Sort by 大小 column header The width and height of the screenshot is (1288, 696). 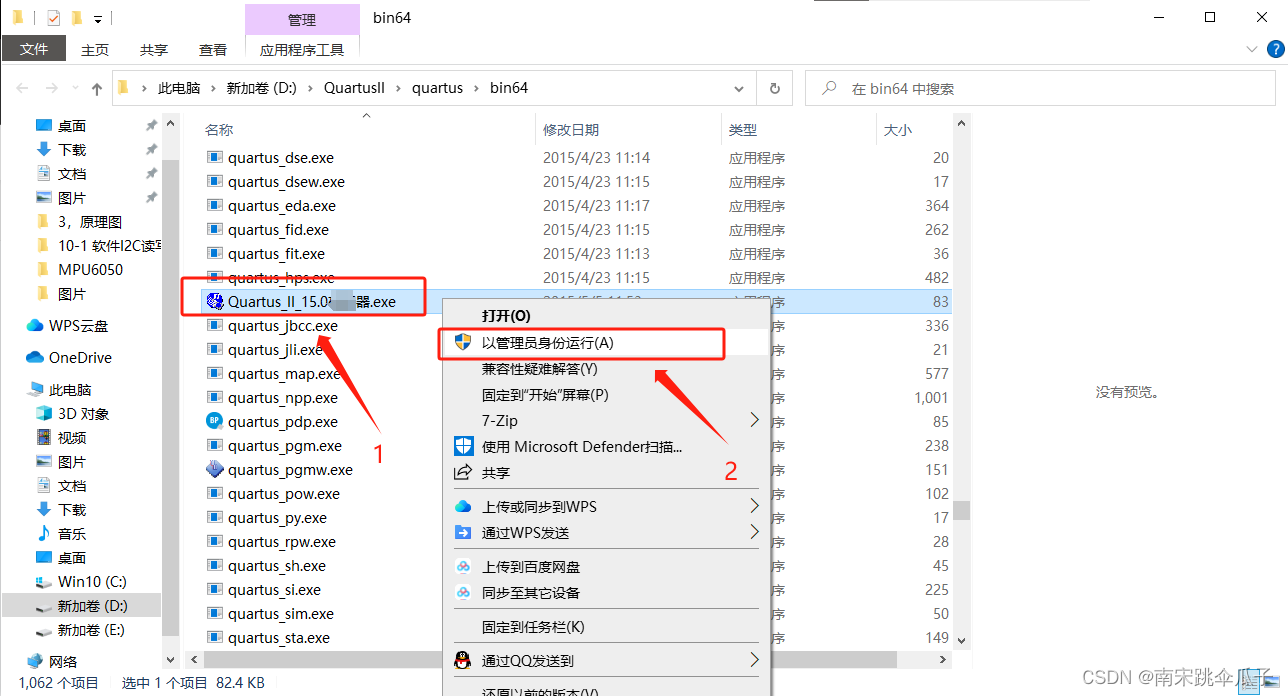point(898,130)
